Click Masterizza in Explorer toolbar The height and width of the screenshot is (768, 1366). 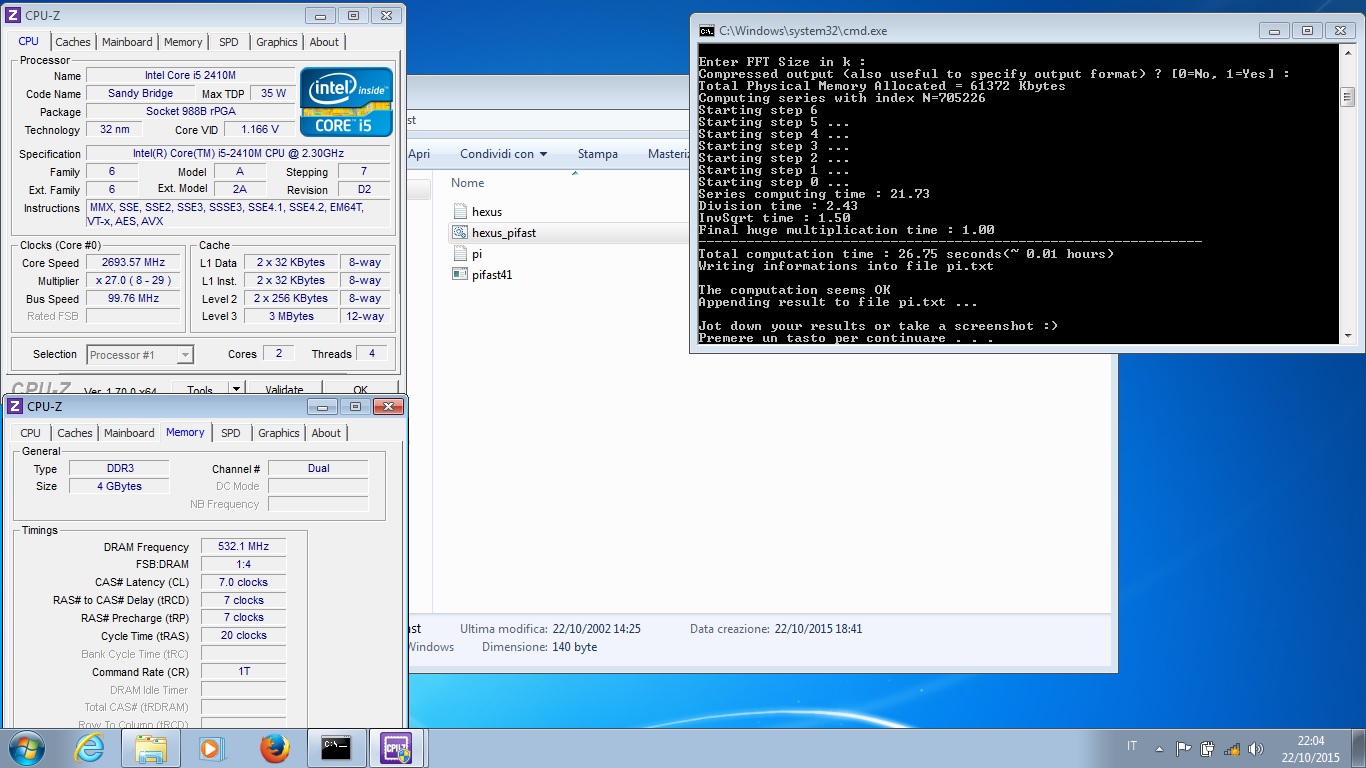(x=668, y=154)
